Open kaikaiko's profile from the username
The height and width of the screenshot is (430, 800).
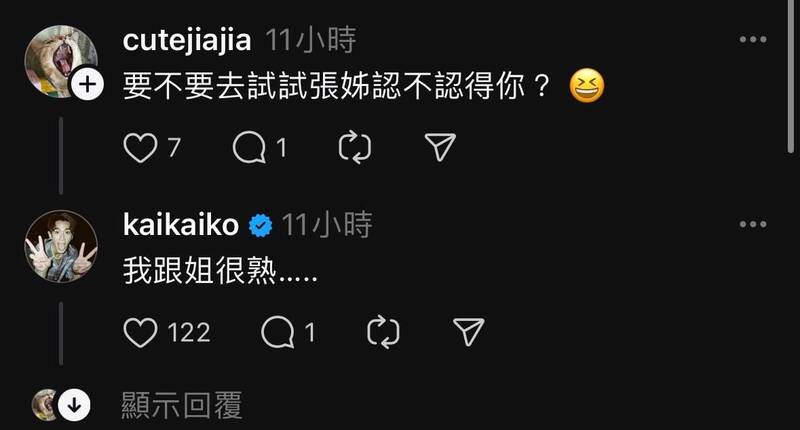click(x=181, y=224)
